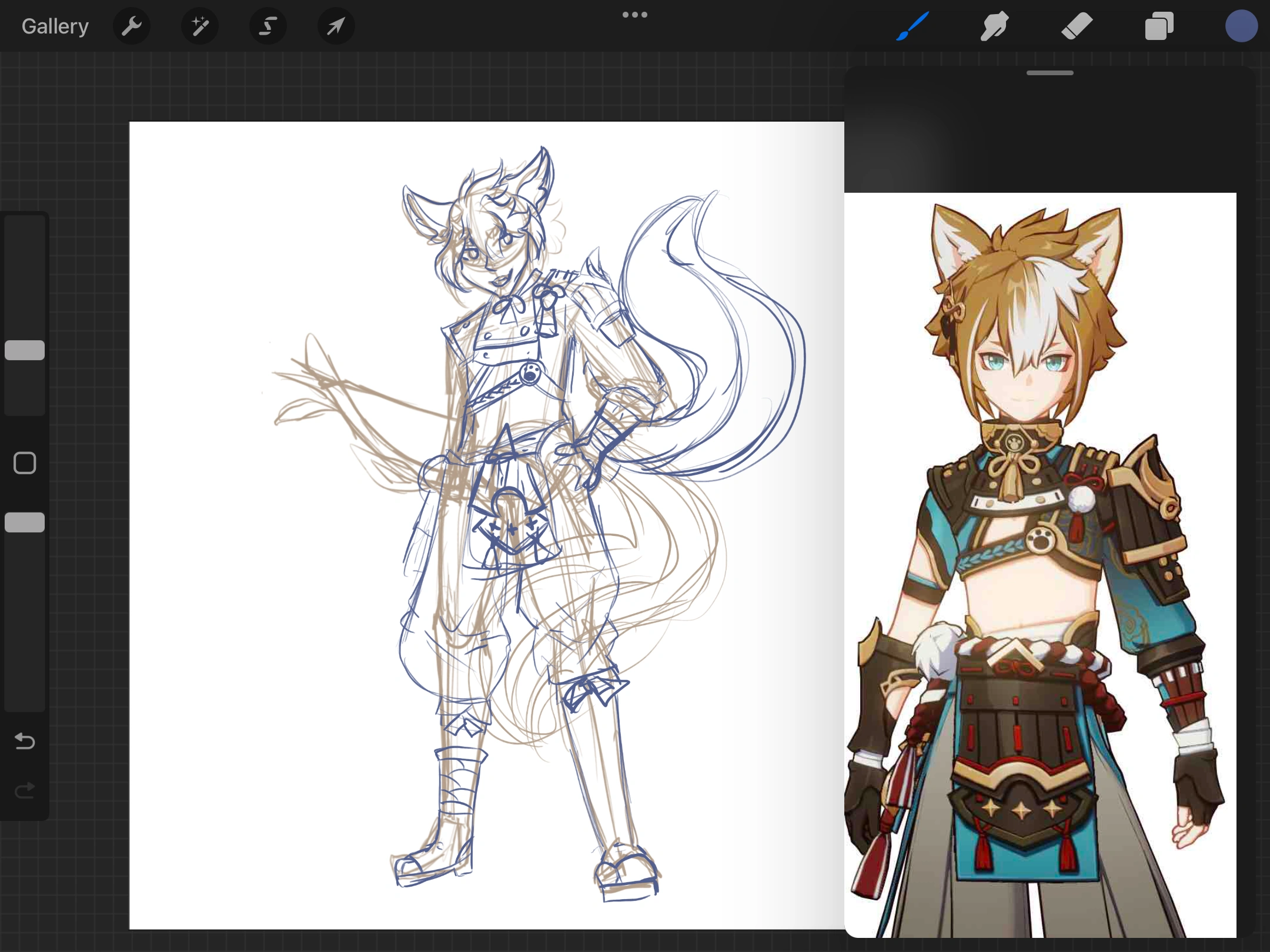The width and height of the screenshot is (1270, 952).
Task: Select the Smudge finger tool
Action: coord(994,26)
